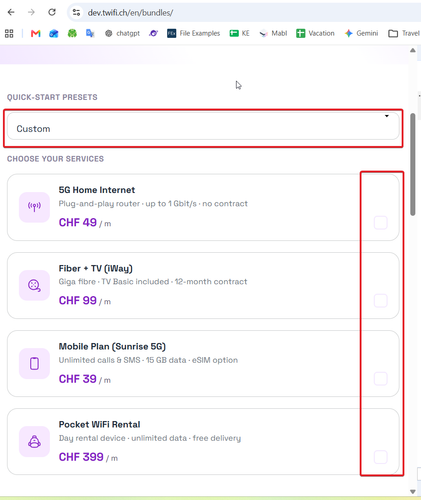Check the 5G Home Internet checkbox
This screenshot has width=421, height=500.
pos(381,223)
